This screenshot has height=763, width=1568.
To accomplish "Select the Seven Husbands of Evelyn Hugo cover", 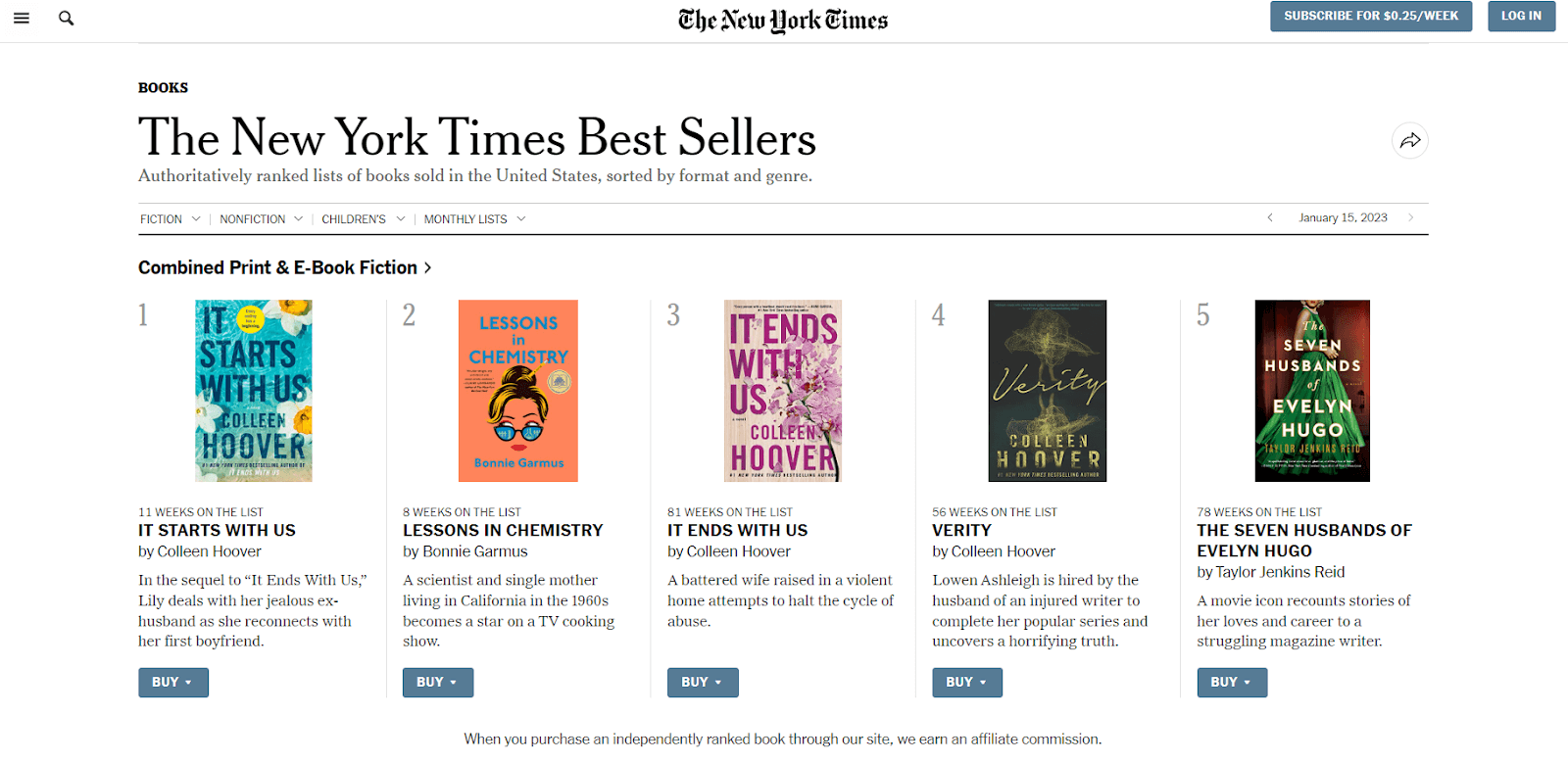I will (1312, 390).
